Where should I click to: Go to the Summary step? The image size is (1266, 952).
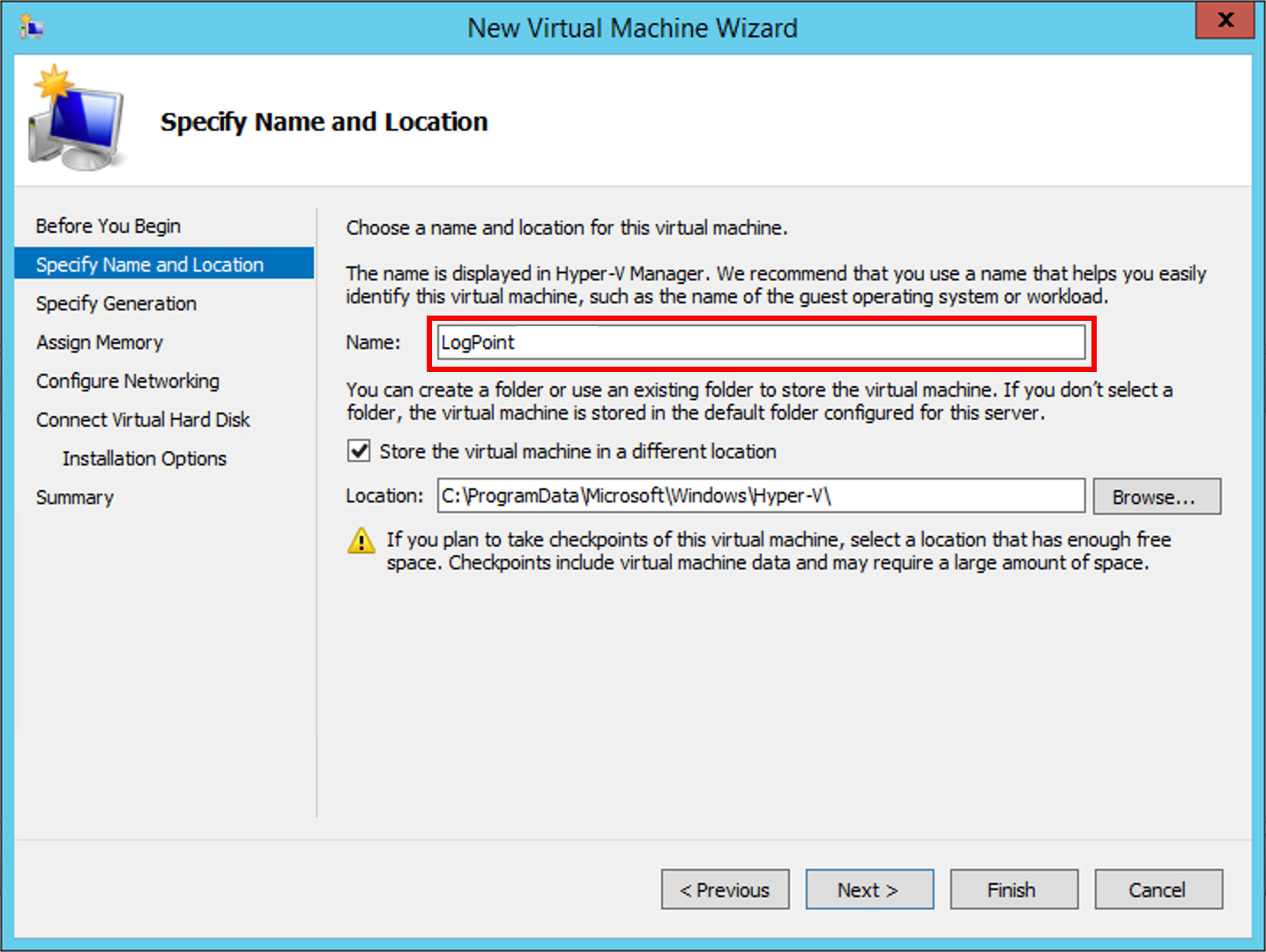75,497
